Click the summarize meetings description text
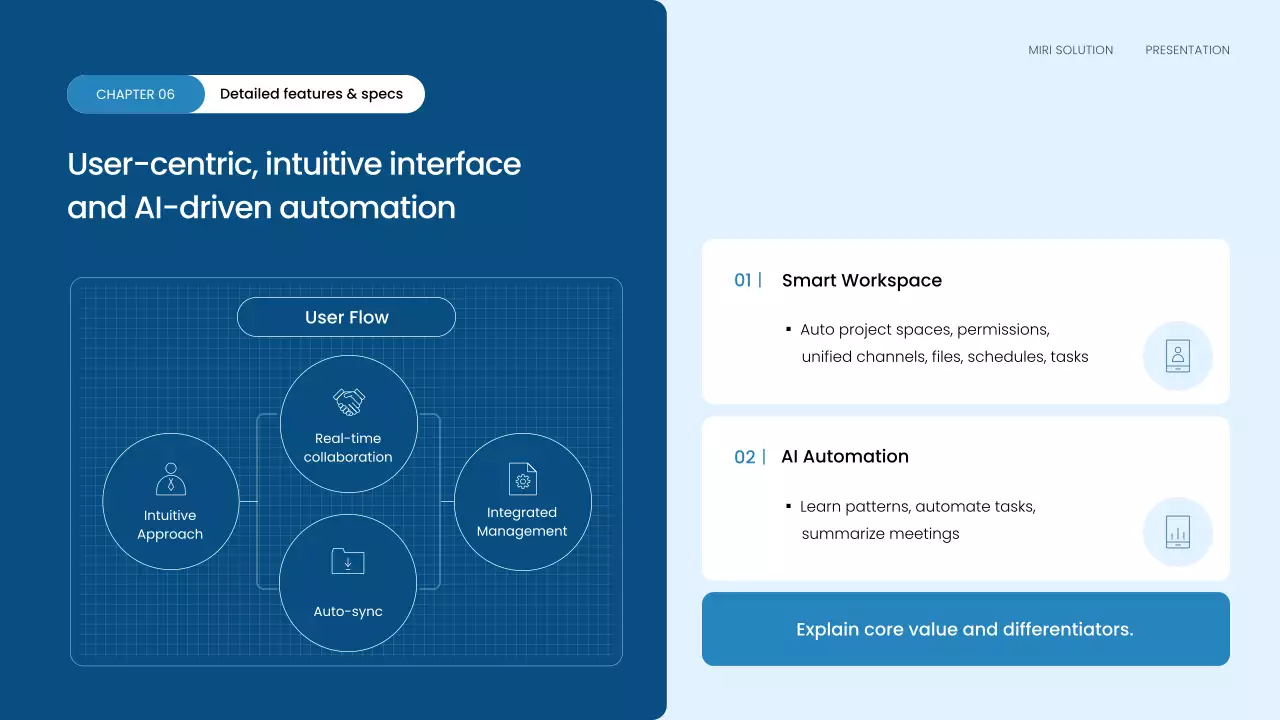 point(880,534)
